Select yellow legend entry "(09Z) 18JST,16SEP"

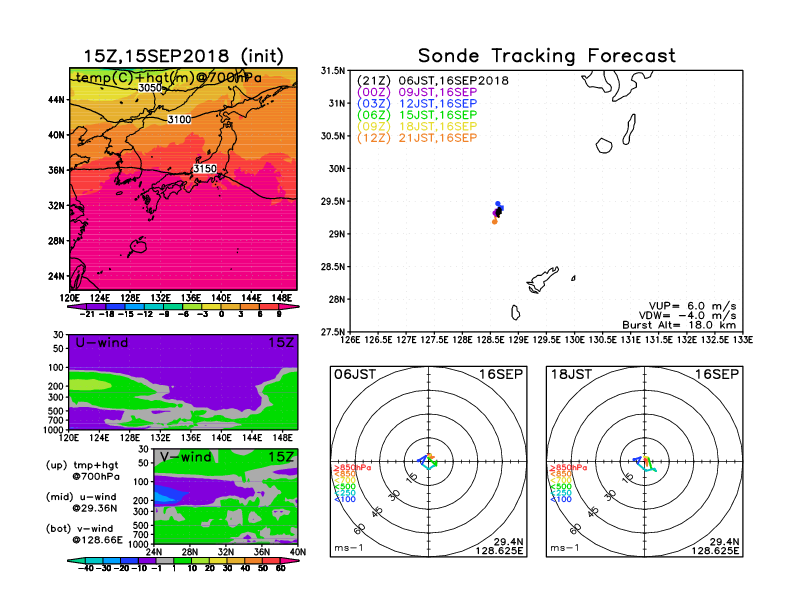[417, 126]
